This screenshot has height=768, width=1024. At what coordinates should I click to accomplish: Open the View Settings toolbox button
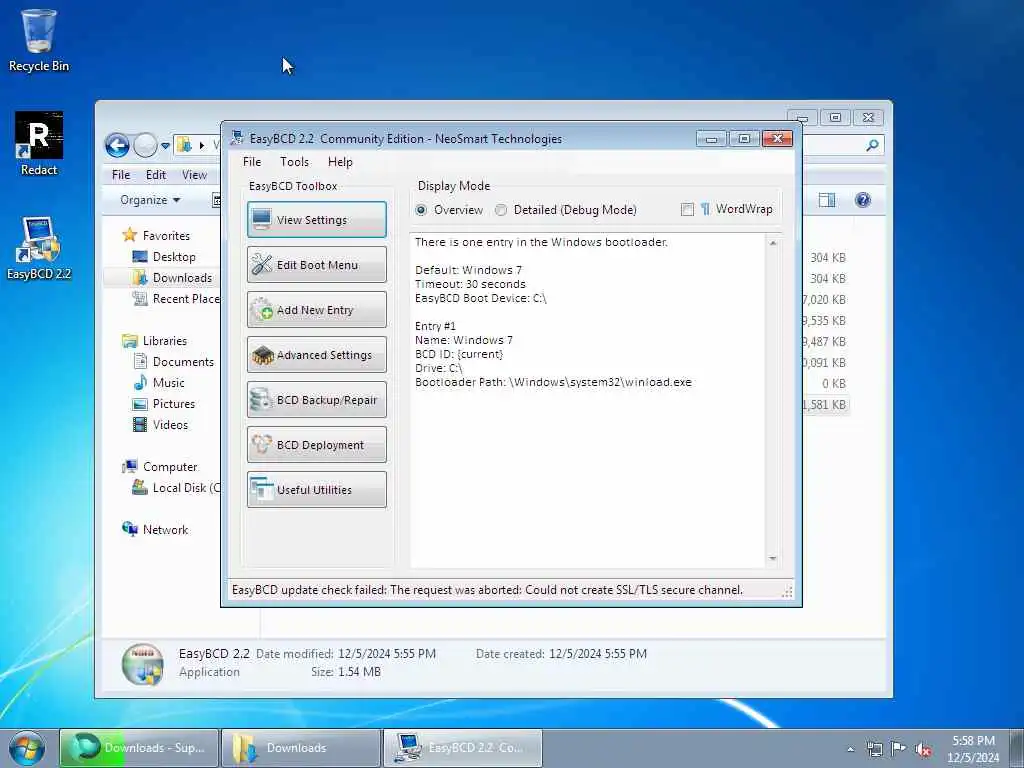[x=317, y=219]
